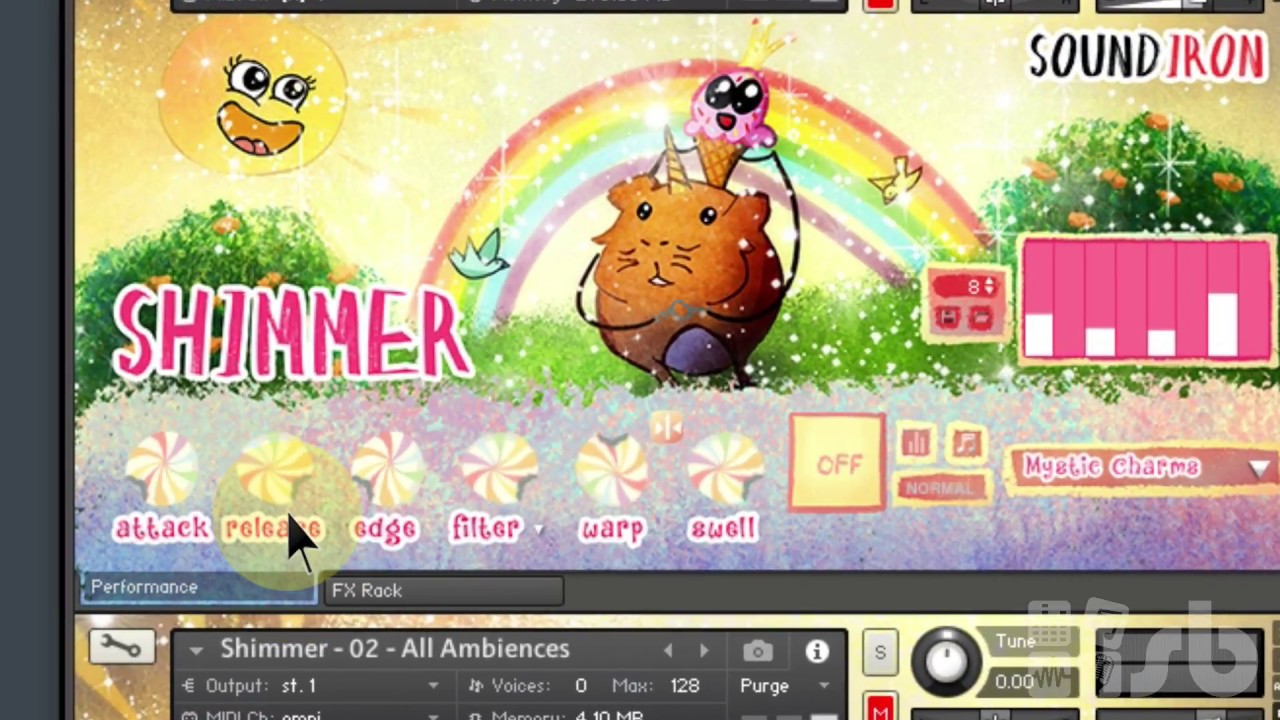
Task: Click the Shimmer - 02 - All Ambiences title
Action: pyautogui.click(x=395, y=649)
